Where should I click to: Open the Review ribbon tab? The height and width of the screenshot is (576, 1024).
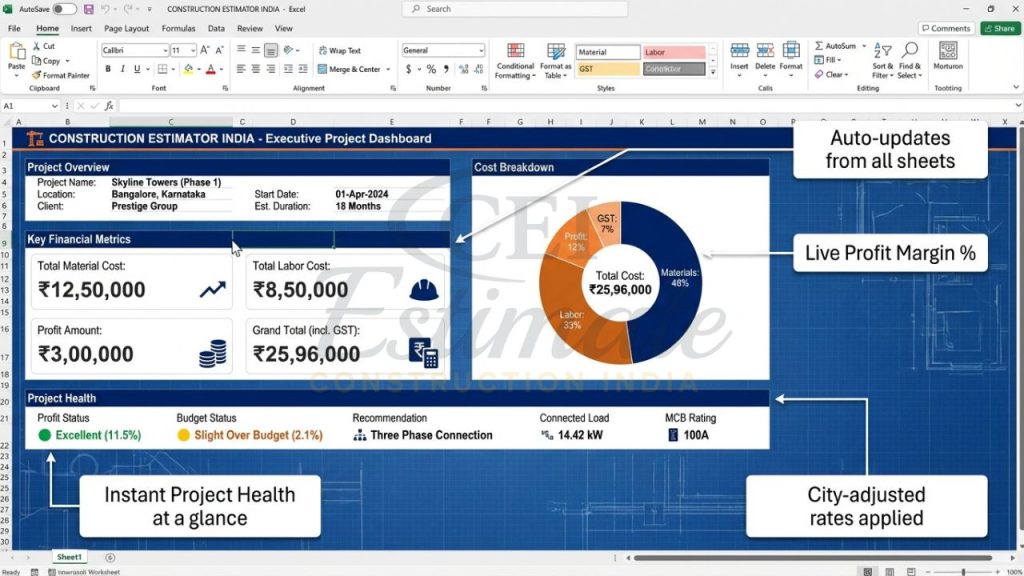(249, 29)
